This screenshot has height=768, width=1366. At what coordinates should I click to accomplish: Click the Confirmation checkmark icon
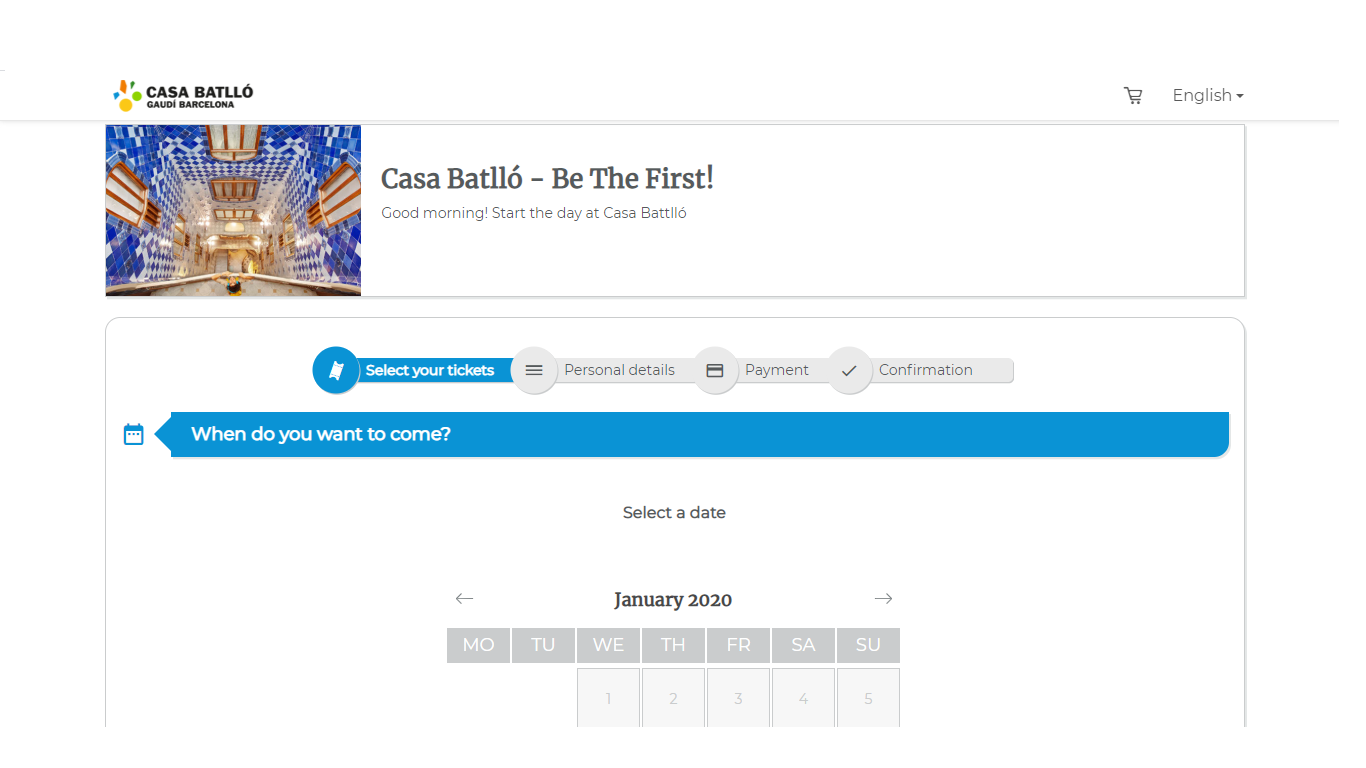pos(849,370)
